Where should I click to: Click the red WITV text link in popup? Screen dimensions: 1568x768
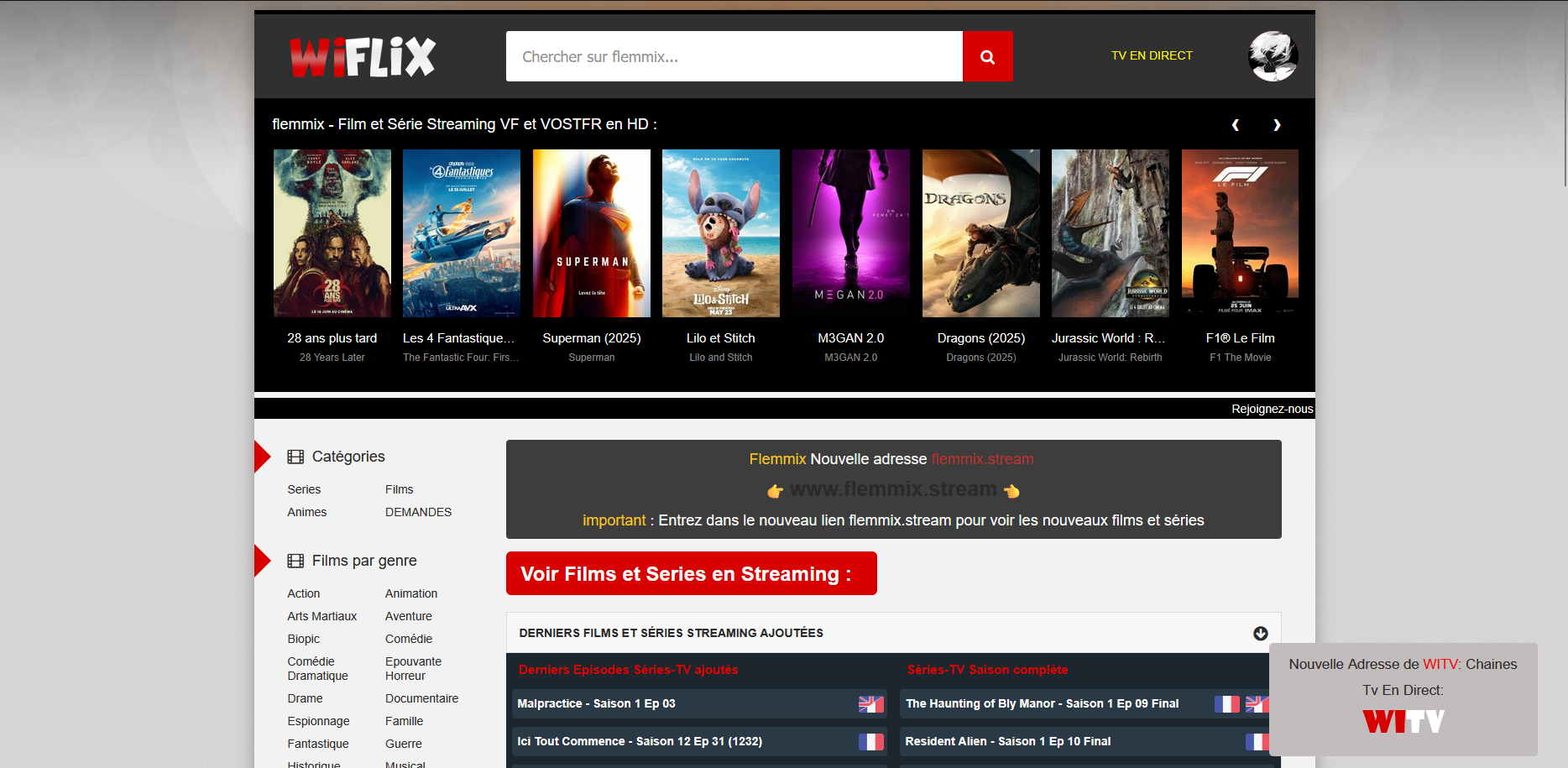[1440, 664]
